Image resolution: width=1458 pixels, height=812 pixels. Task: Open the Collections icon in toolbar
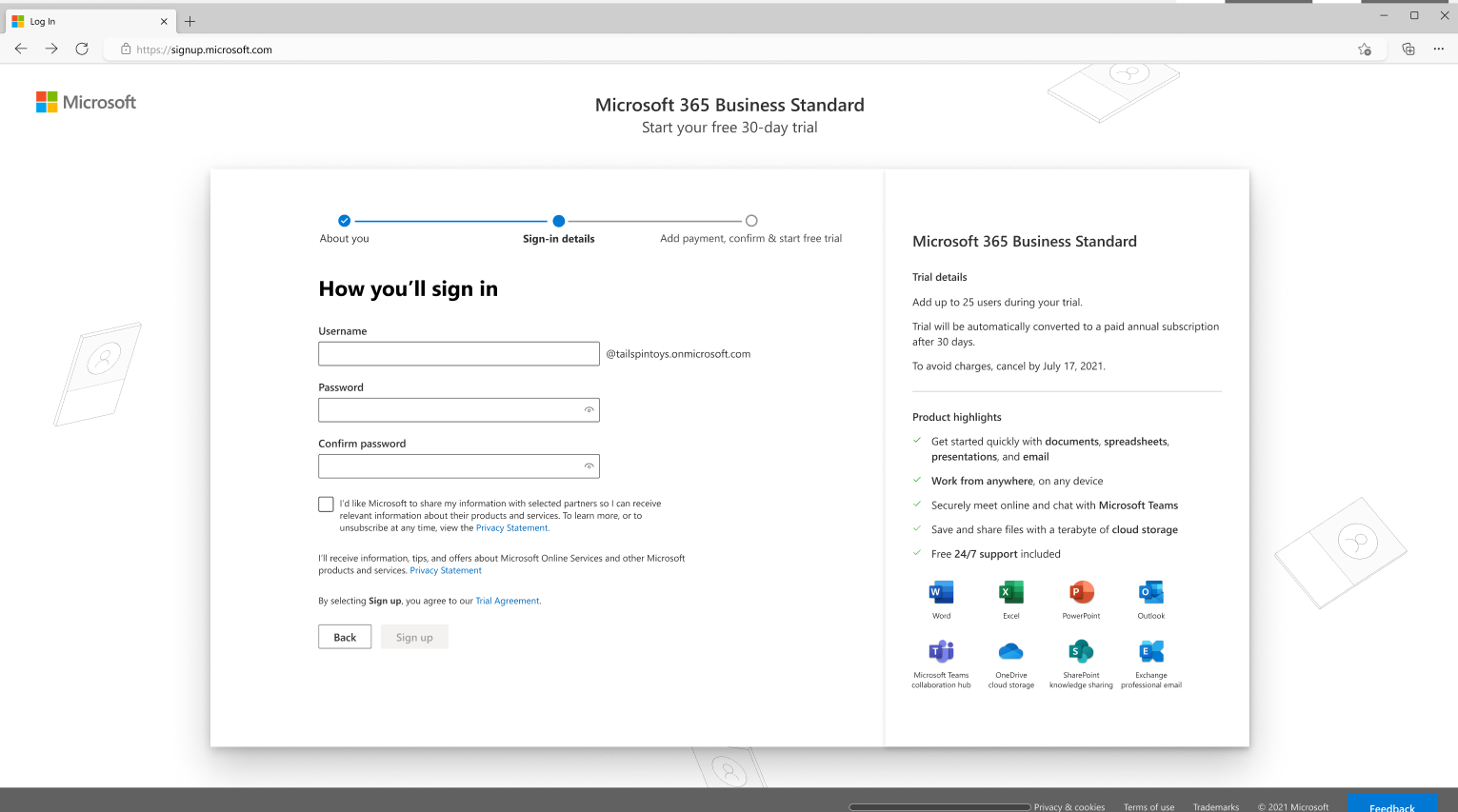pyautogui.click(x=1408, y=50)
